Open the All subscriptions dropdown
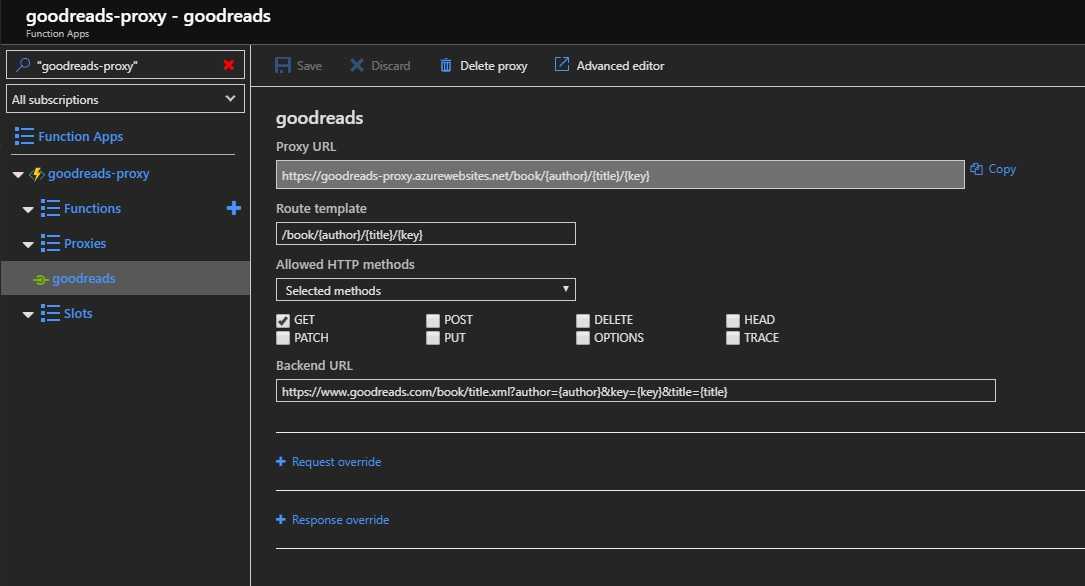 coord(125,99)
